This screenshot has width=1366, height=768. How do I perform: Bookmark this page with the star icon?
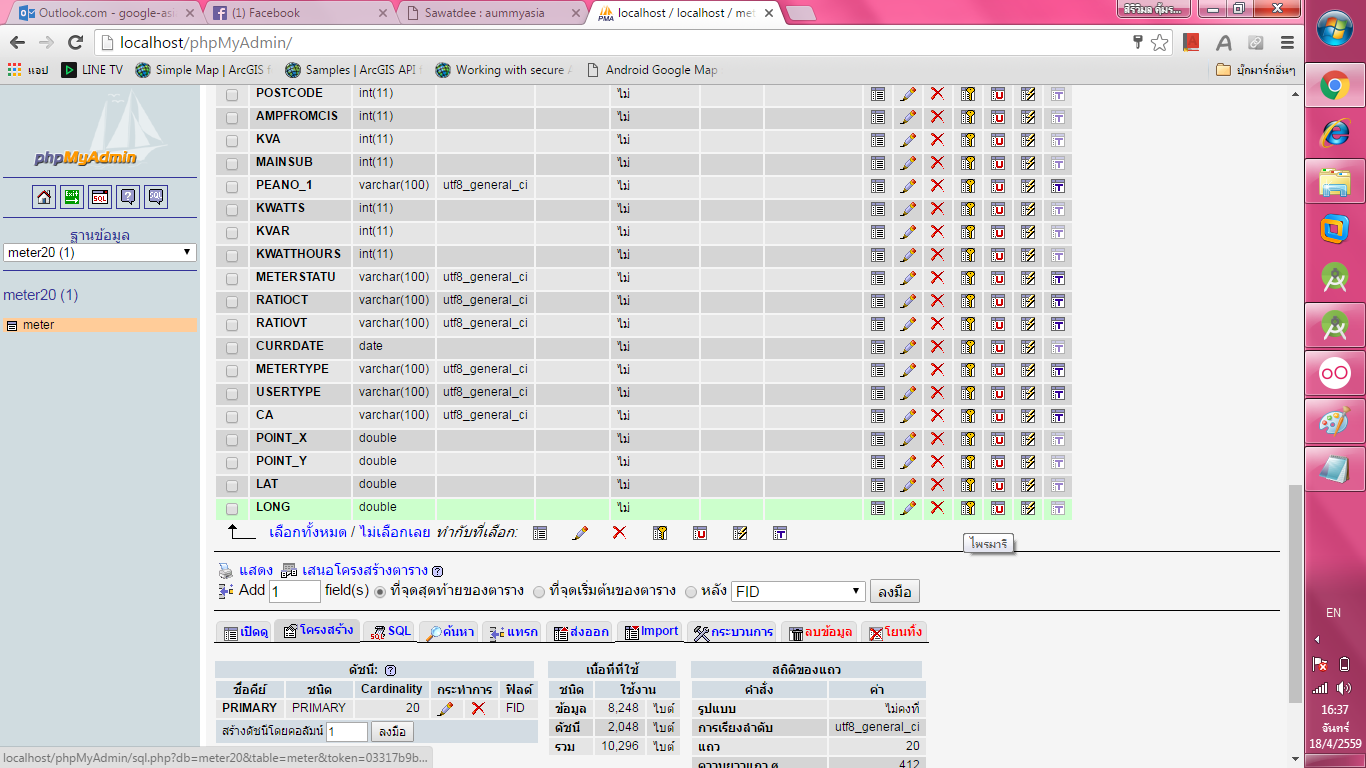pyautogui.click(x=1160, y=42)
